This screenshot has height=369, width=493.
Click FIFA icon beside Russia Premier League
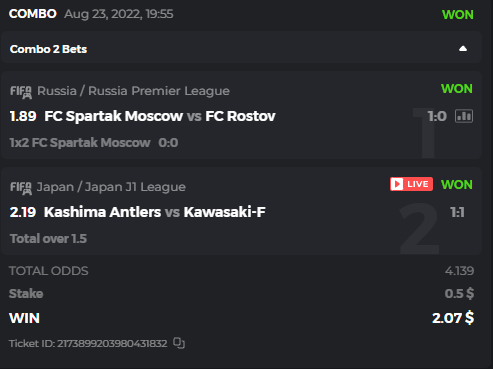21,92
